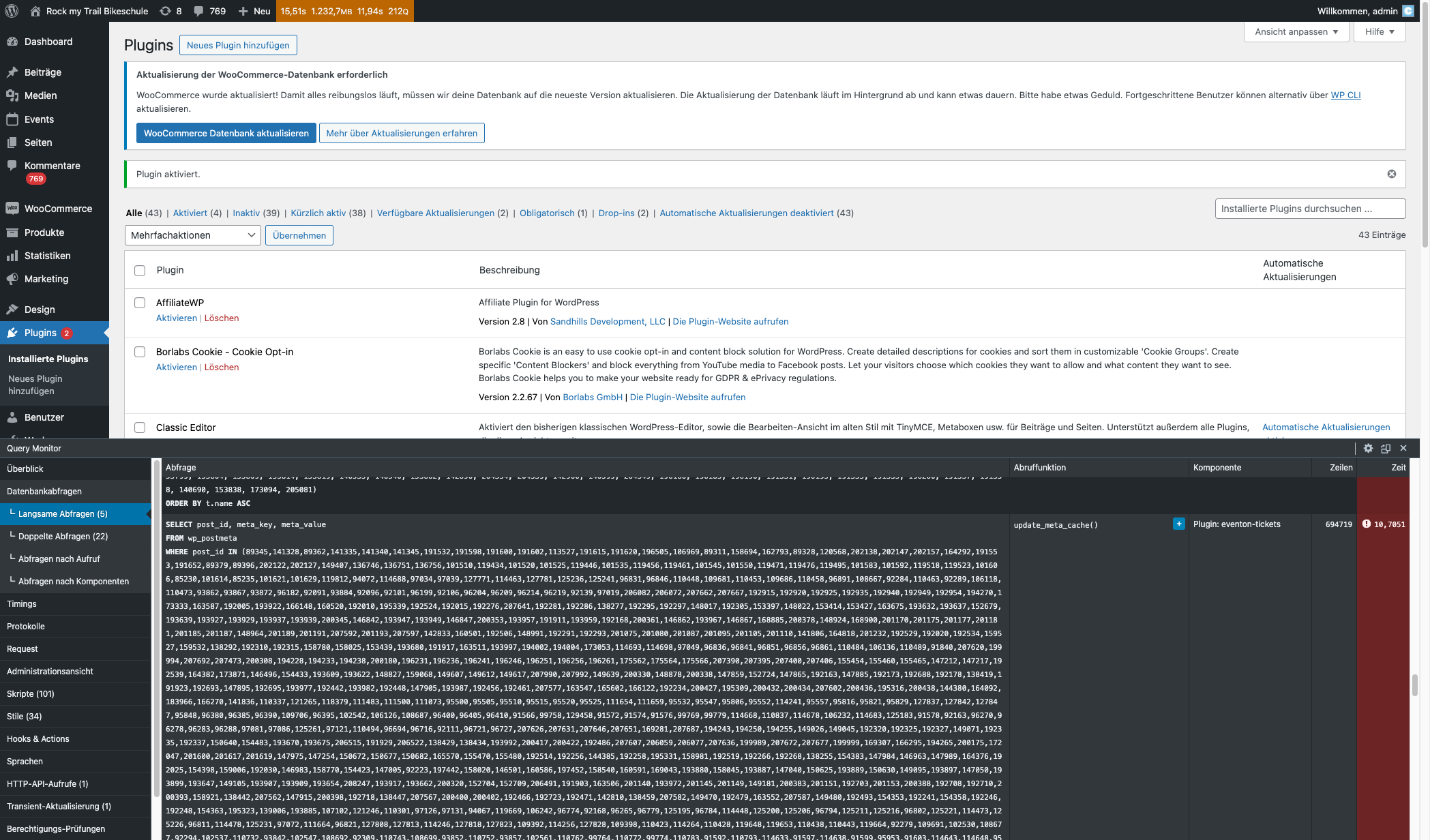Viewport: 1430px width, 840px height.
Task: Follow the WP CLI link
Action: coord(1345,95)
